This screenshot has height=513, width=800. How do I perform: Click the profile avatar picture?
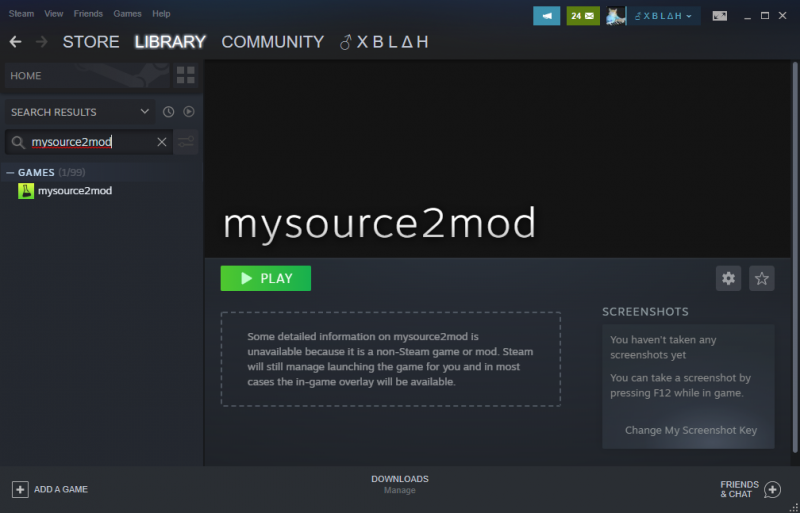click(616, 16)
